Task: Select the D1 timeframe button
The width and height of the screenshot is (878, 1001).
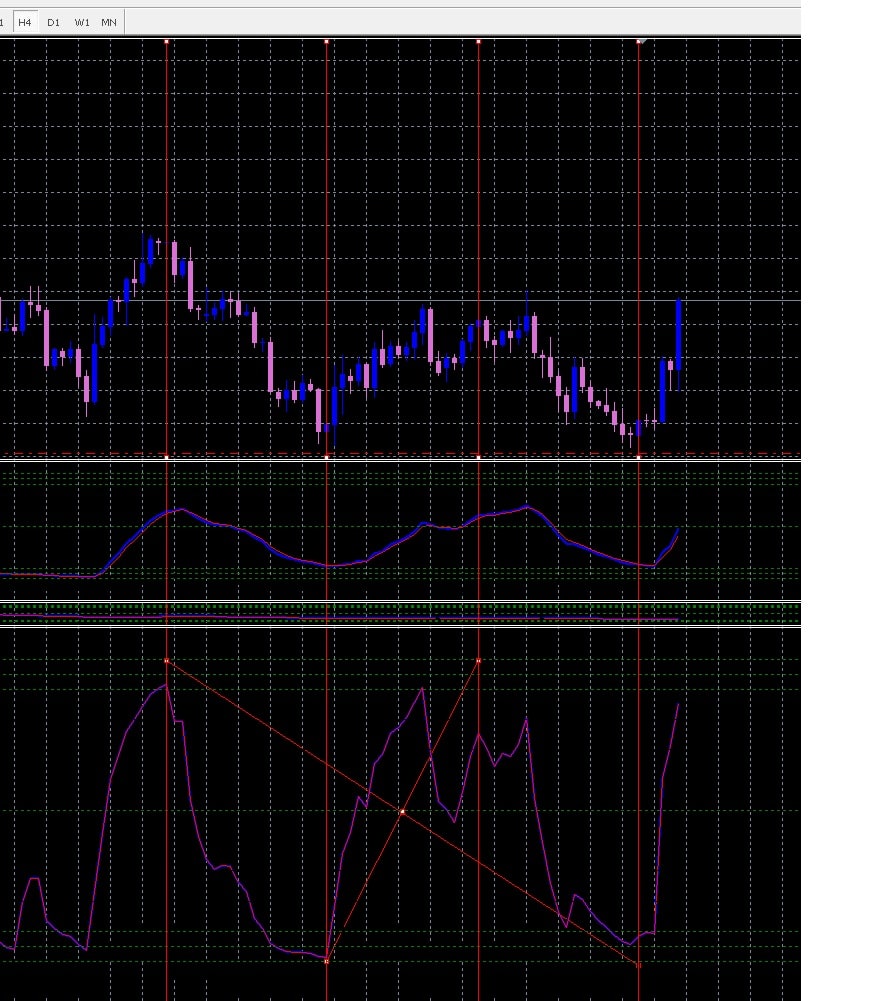Action: tap(54, 22)
